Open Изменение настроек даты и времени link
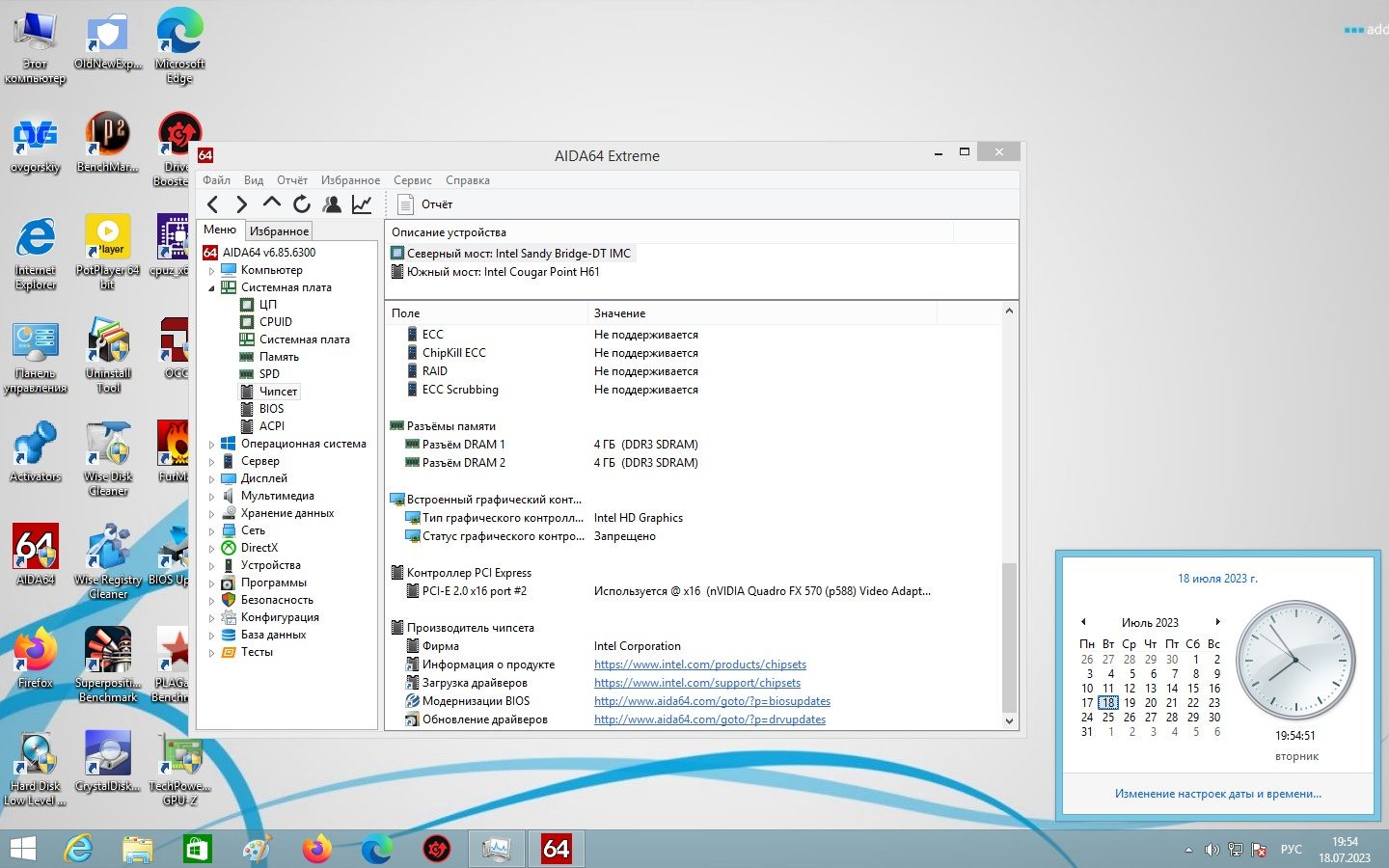 pyautogui.click(x=1218, y=794)
